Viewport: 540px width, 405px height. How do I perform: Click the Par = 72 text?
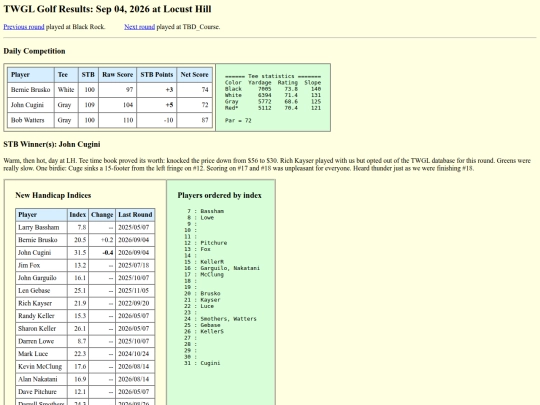pyautogui.click(x=238, y=121)
